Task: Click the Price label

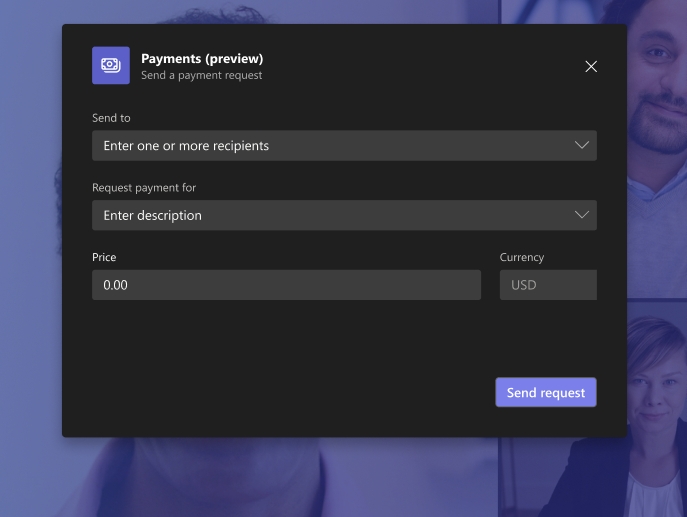Action: [x=104, y=257]
